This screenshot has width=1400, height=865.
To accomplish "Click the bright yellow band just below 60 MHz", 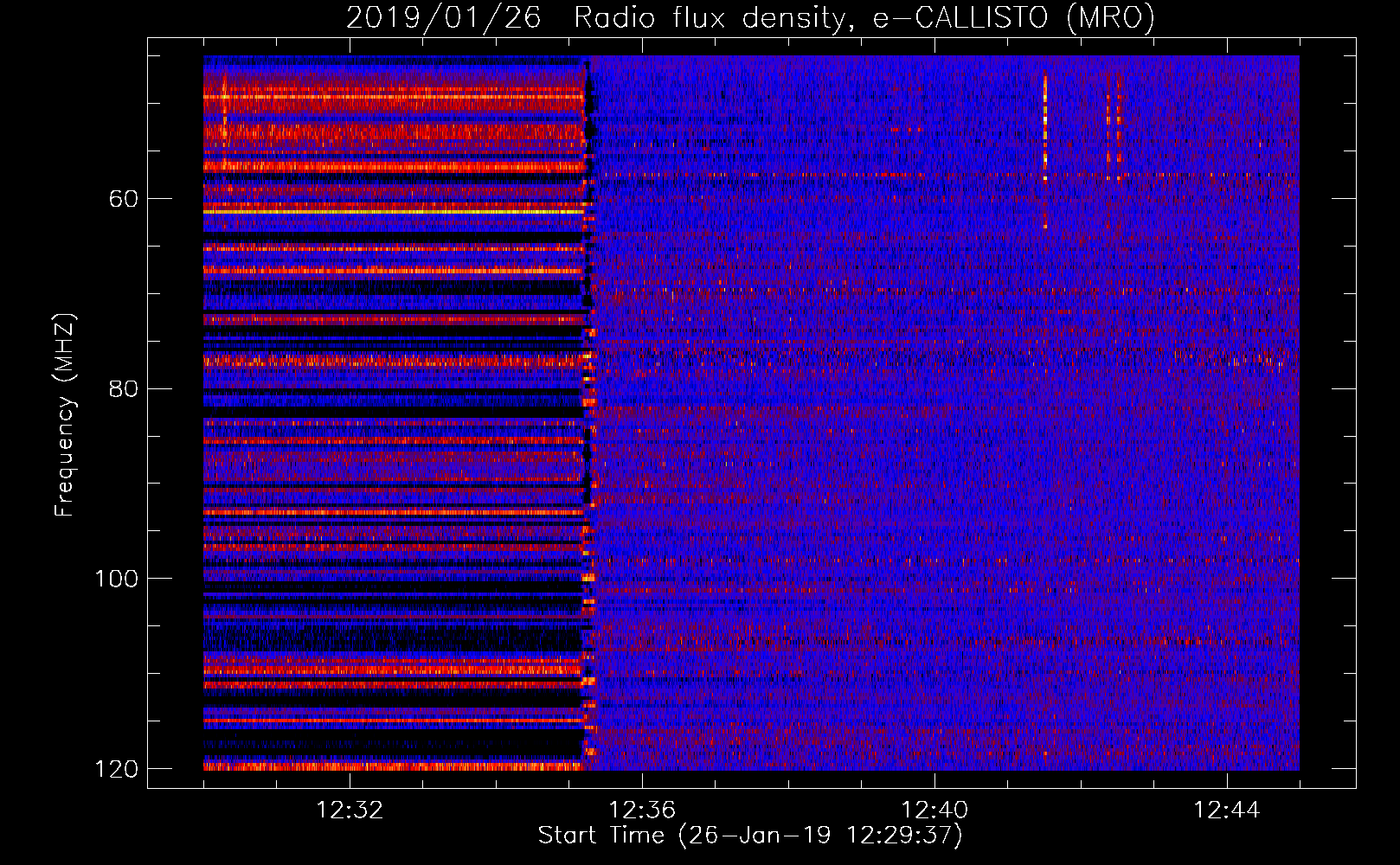I will coord(394,211).
